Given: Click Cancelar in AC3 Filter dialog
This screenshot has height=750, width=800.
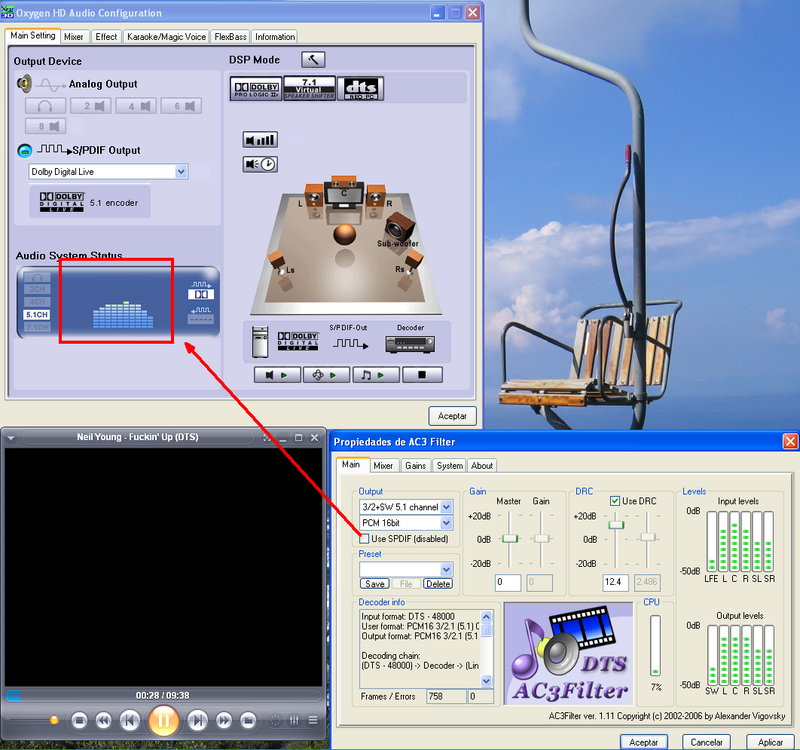Looking at the screenshot, I should (706, 742).
